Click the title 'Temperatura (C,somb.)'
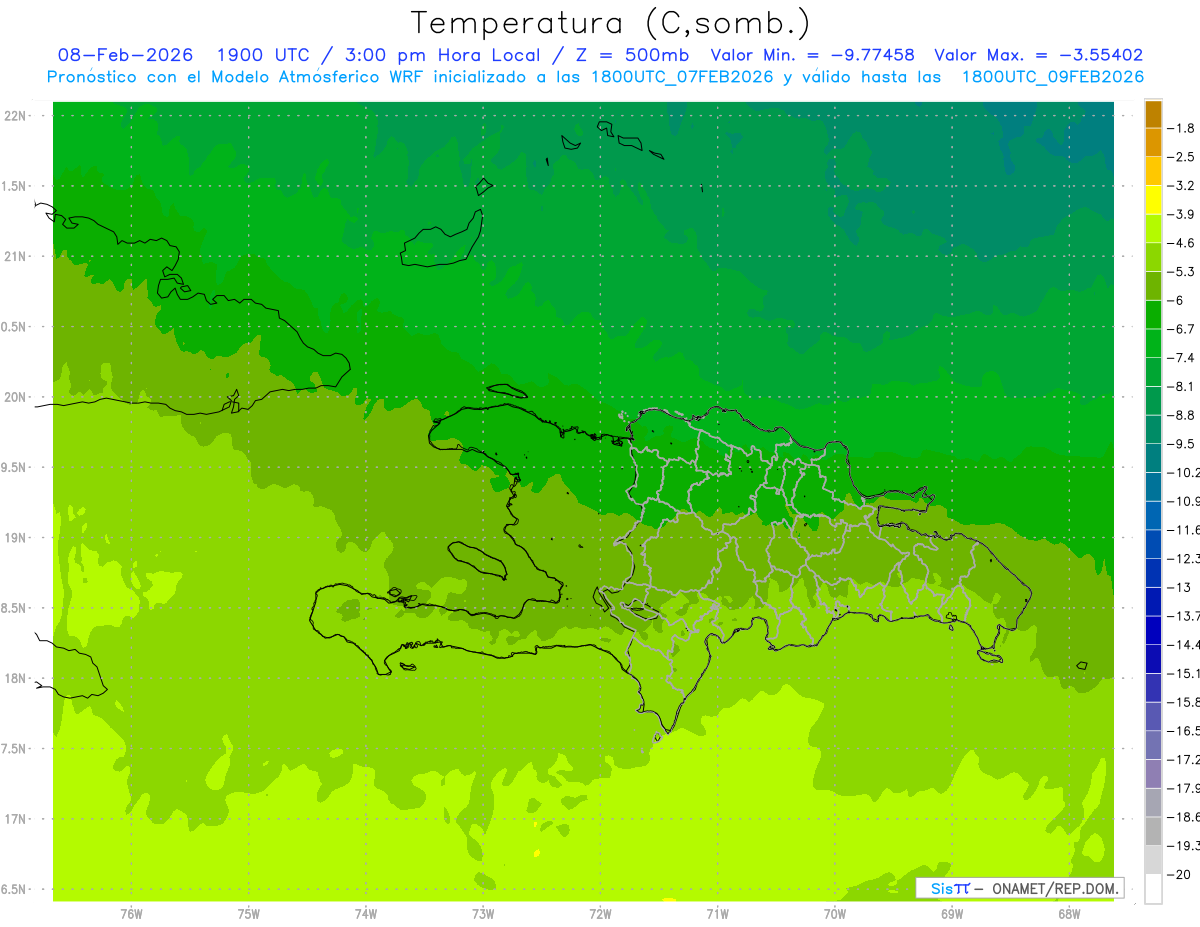This screenshot has width=1200, height=927. (610, 23)
